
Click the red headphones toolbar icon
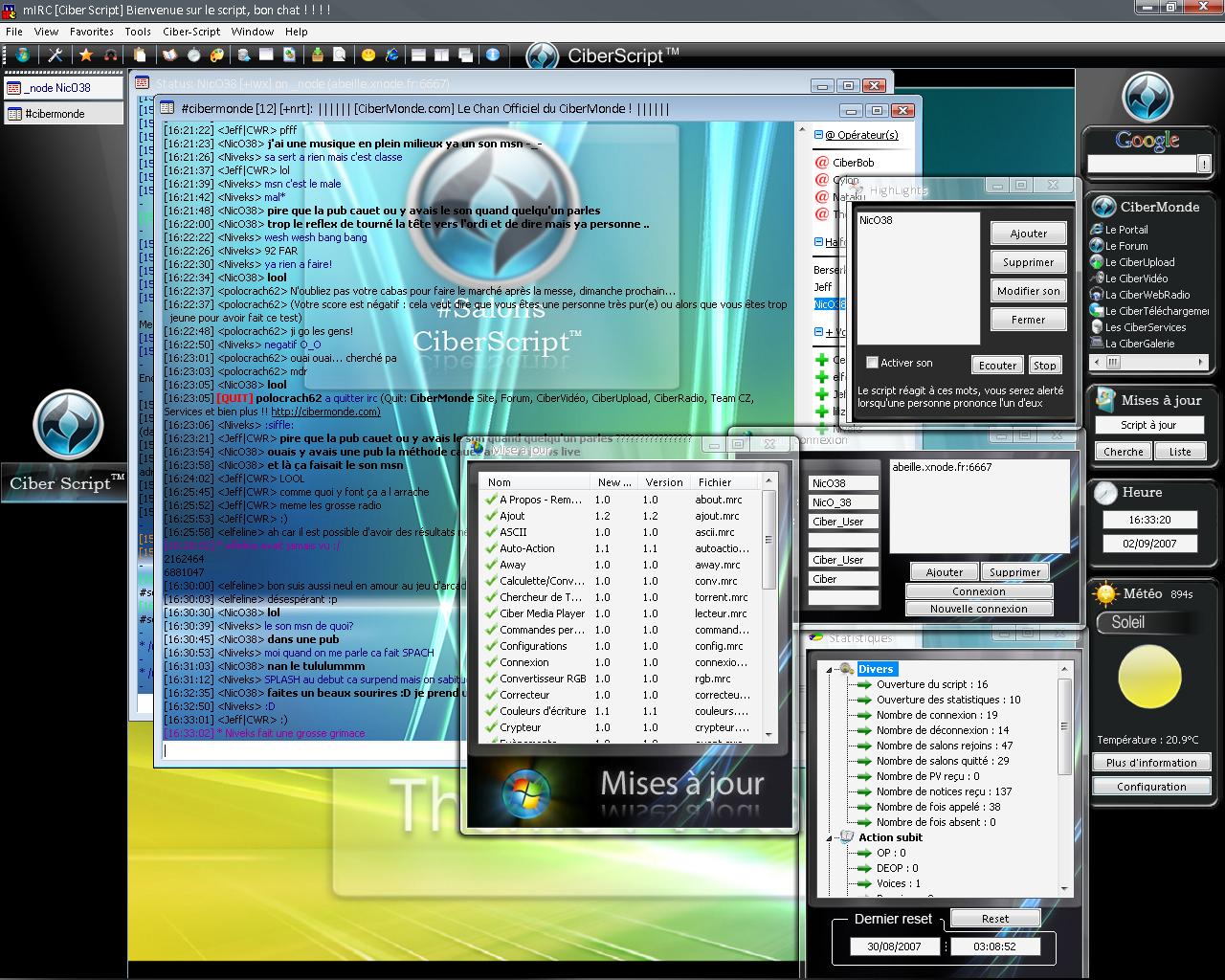111,56
